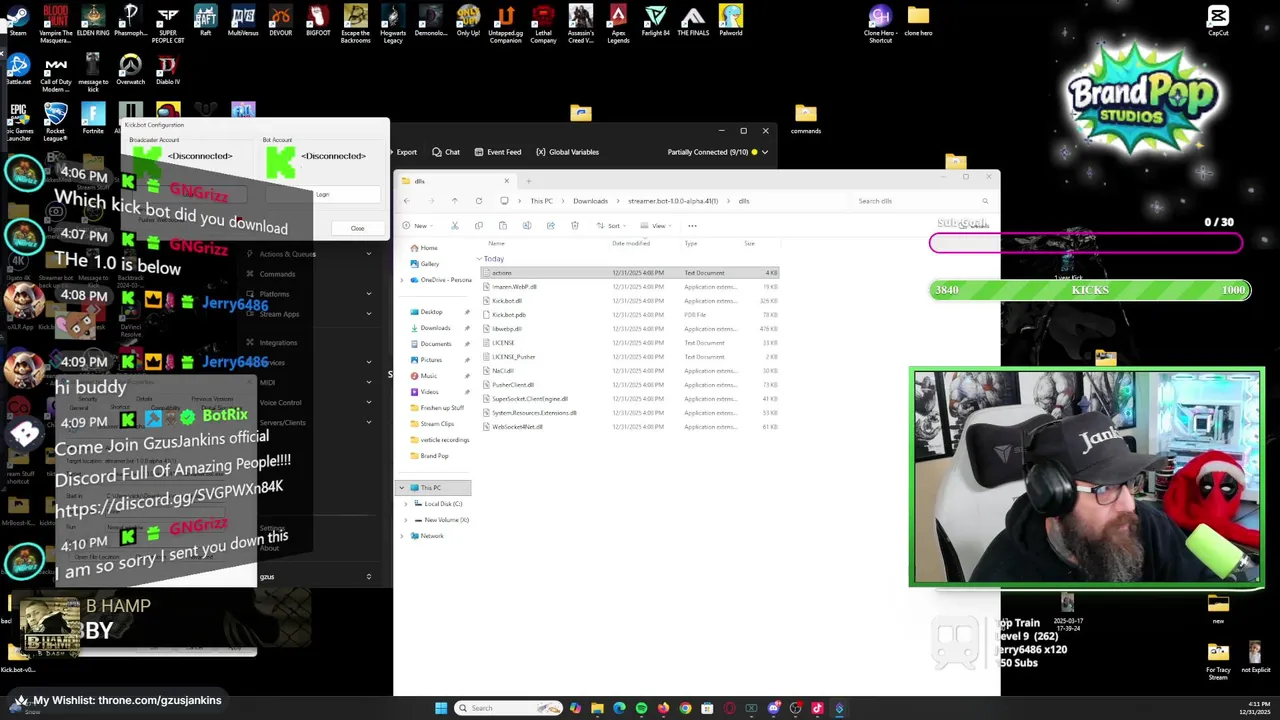Collapse the This PC tree node
Image resolution: width=1280 pixels, height=720 pixels.
(403, 488)
